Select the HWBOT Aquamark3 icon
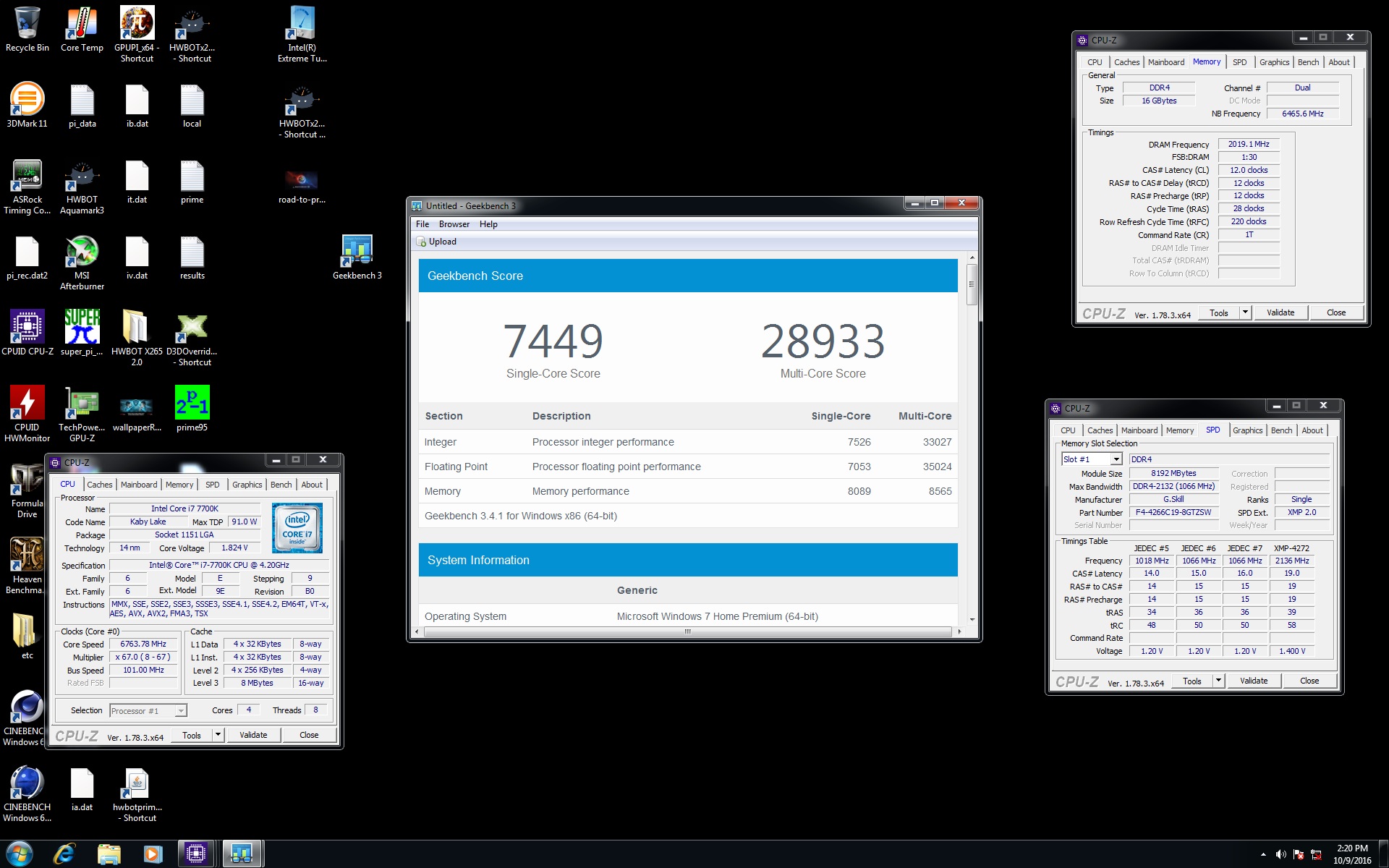This screenshot has height=868, width=1389. tap(82, 187)
